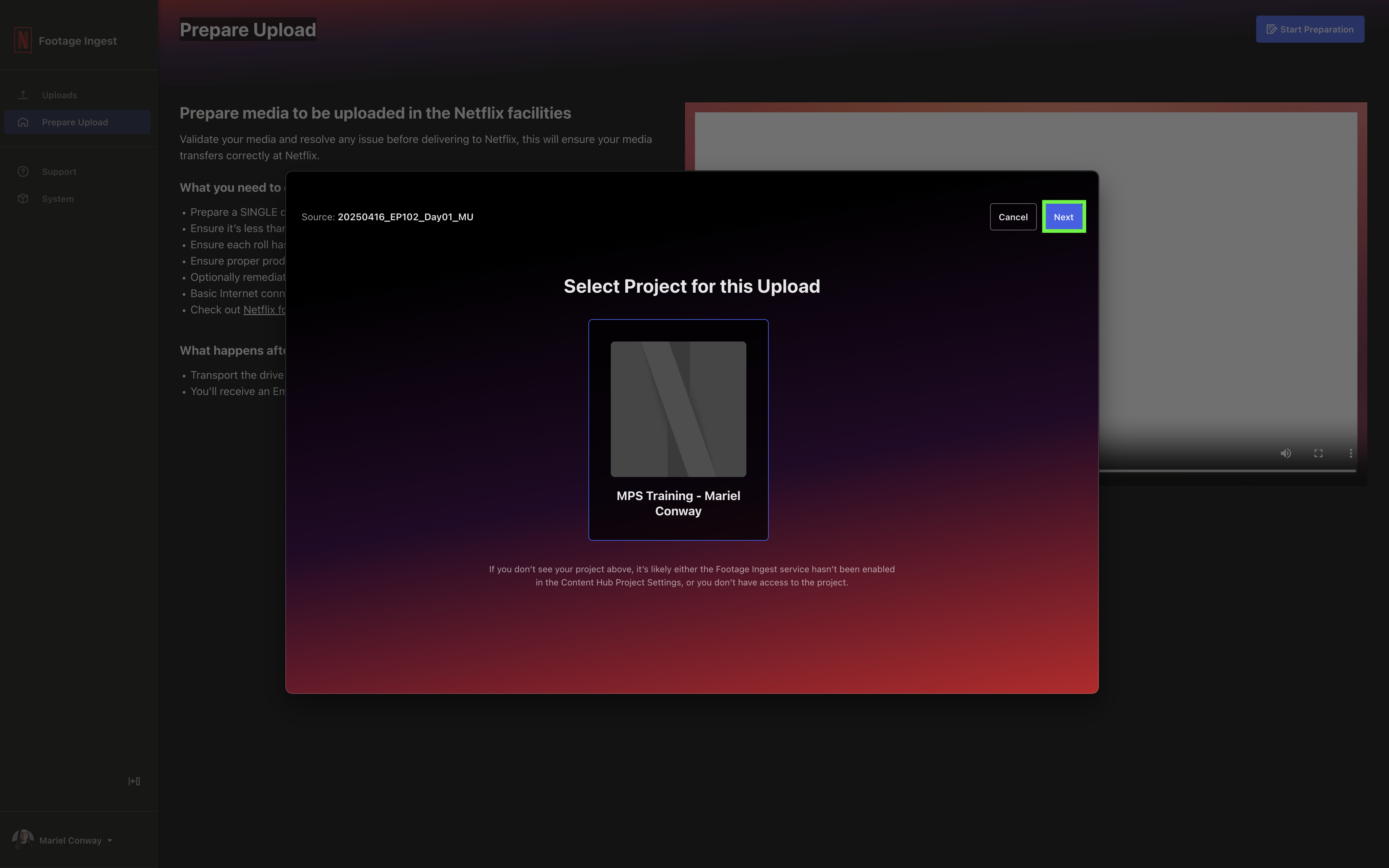Click the Prepare Upload page heading

click(248, 29)
